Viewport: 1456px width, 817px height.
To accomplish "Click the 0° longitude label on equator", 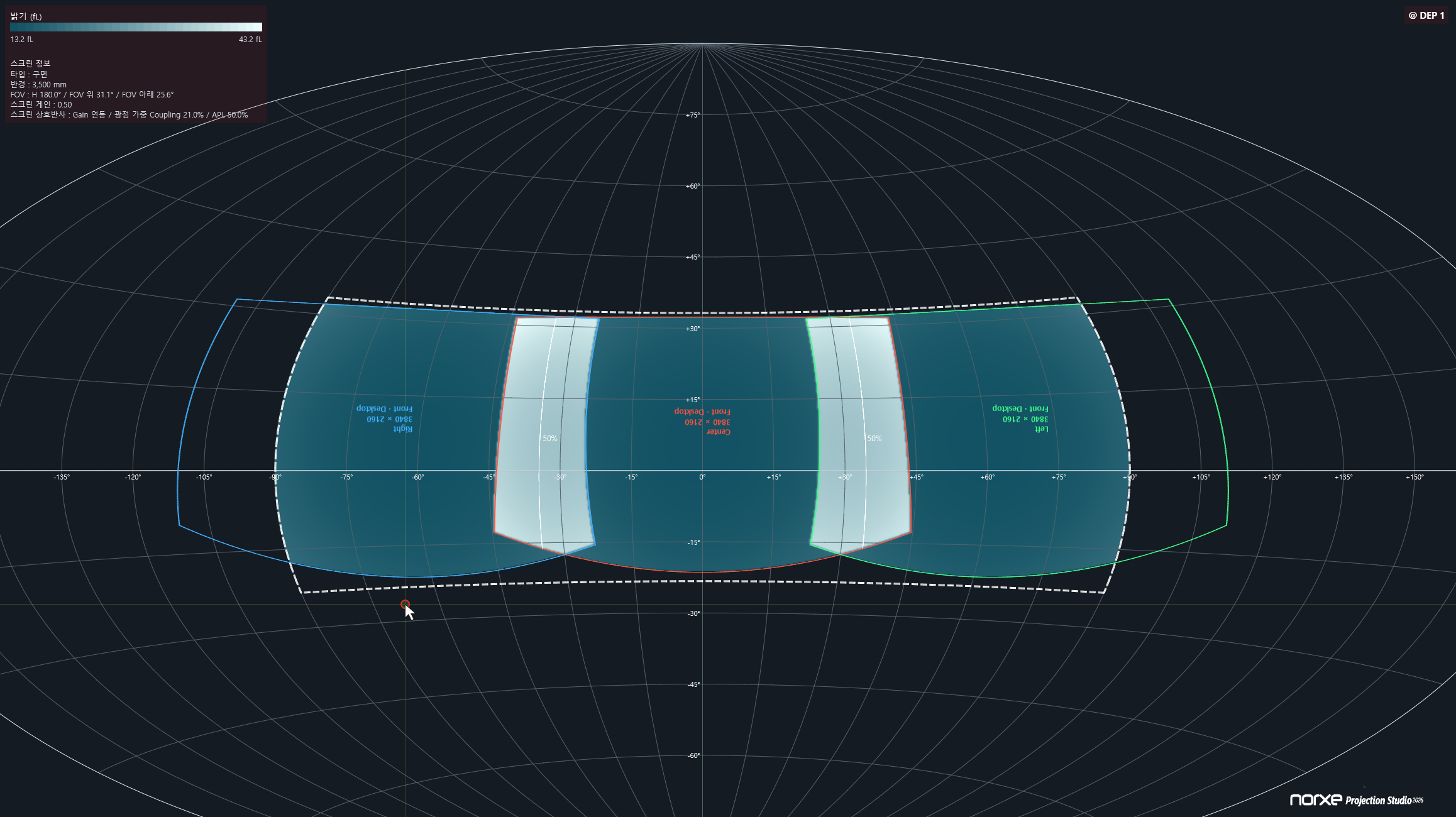I will tap(702, 478).
